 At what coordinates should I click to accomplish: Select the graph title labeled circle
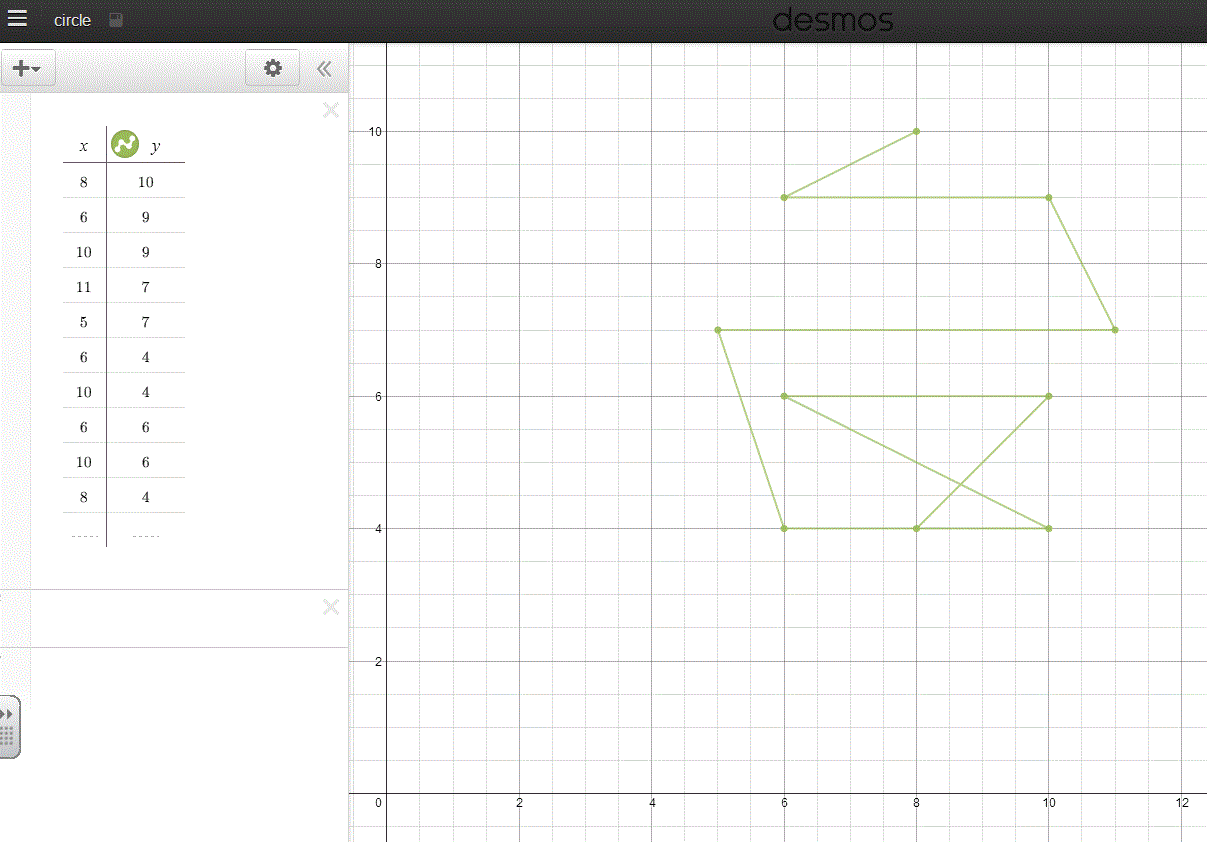click(72, 18)
